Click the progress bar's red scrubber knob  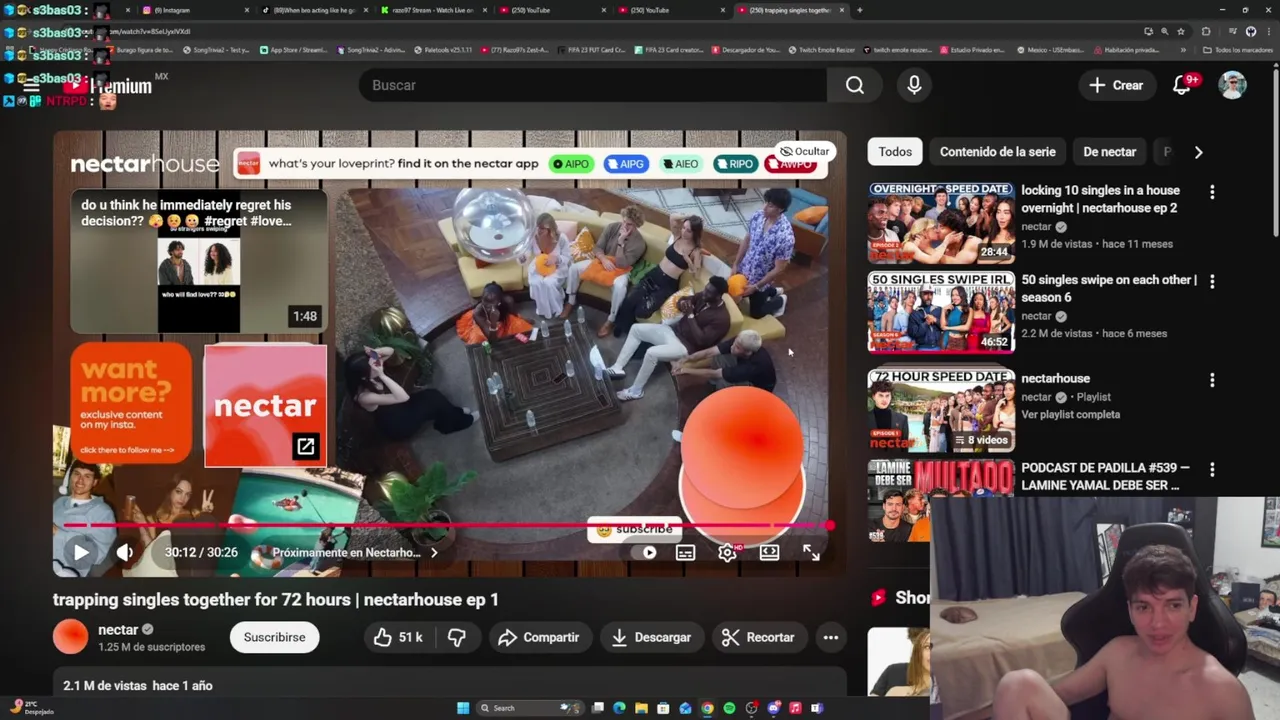[x=829, y=525]
